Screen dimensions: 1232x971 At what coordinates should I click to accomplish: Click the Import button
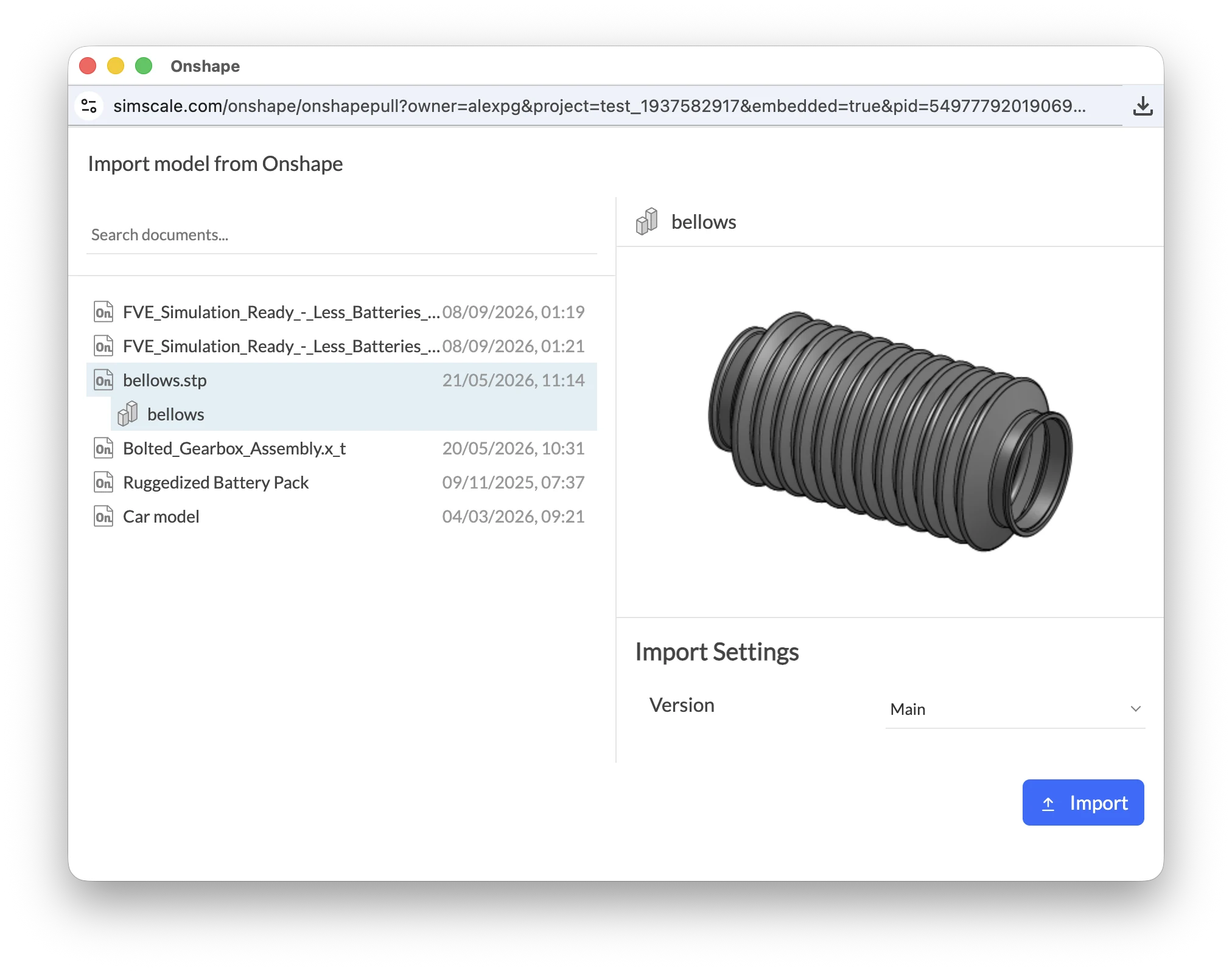(1083, 802)
